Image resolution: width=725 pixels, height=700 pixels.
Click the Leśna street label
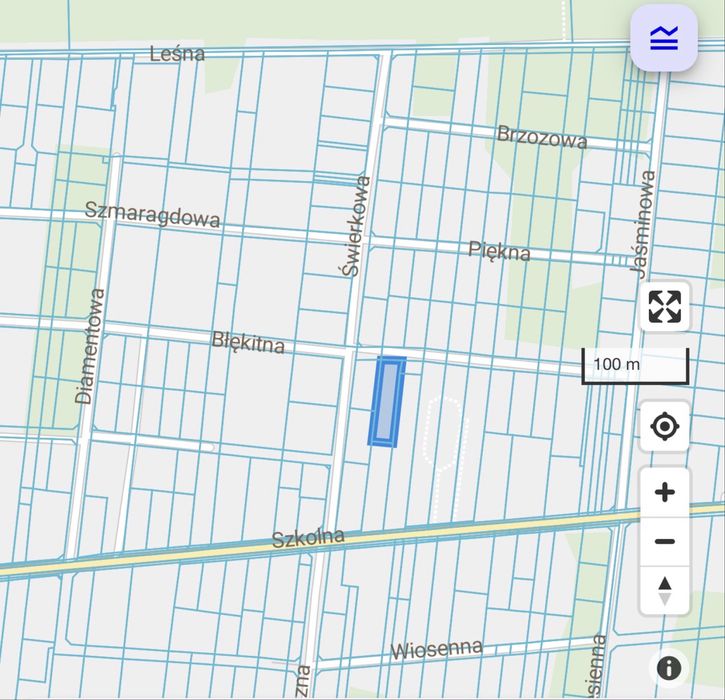coord(177,54)
